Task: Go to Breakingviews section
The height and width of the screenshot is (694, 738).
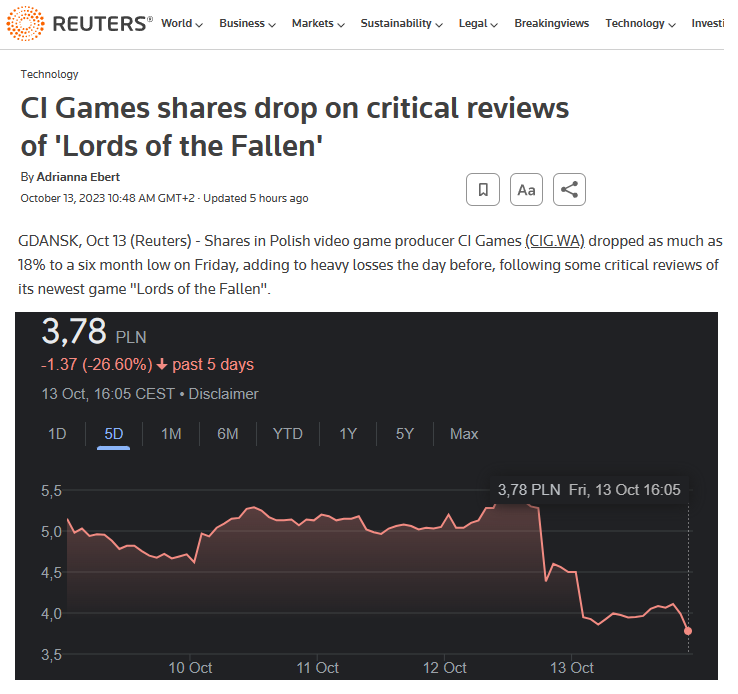Action: click(551, 23)
